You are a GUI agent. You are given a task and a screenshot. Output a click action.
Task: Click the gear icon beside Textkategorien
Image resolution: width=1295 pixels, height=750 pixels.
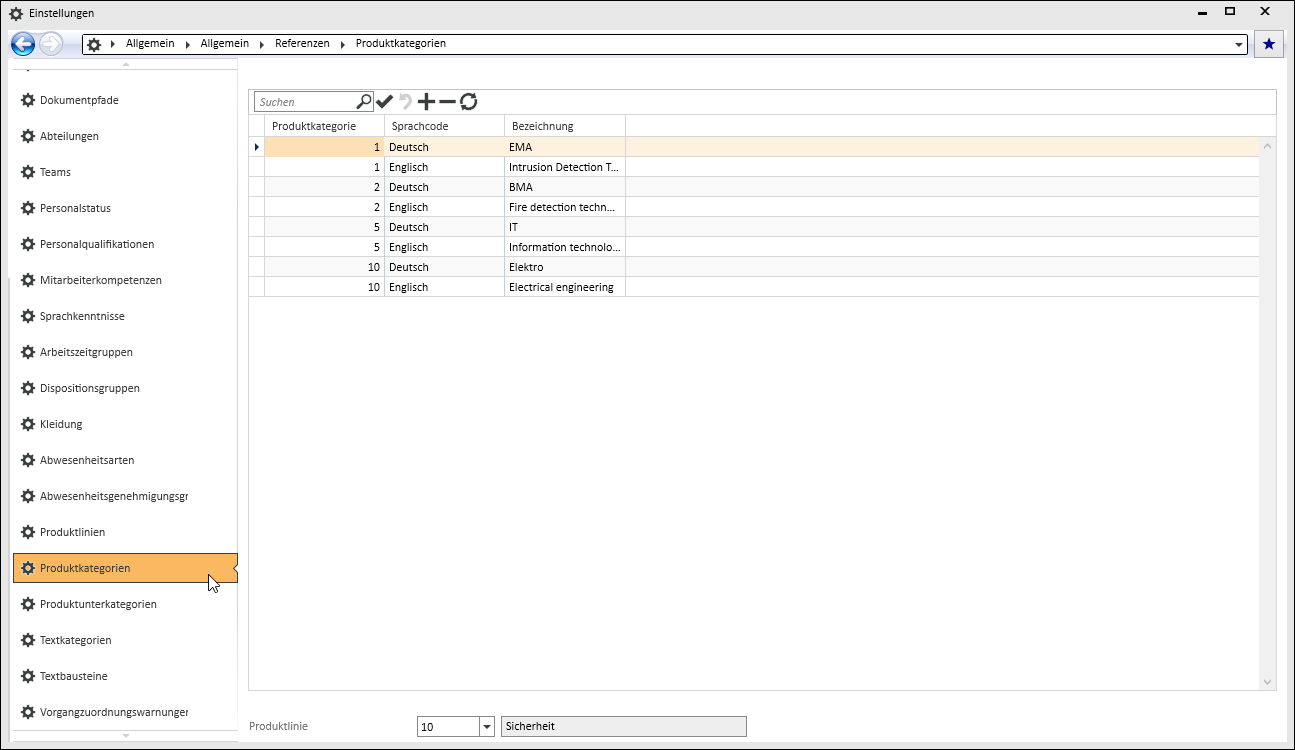click(28, 640)
